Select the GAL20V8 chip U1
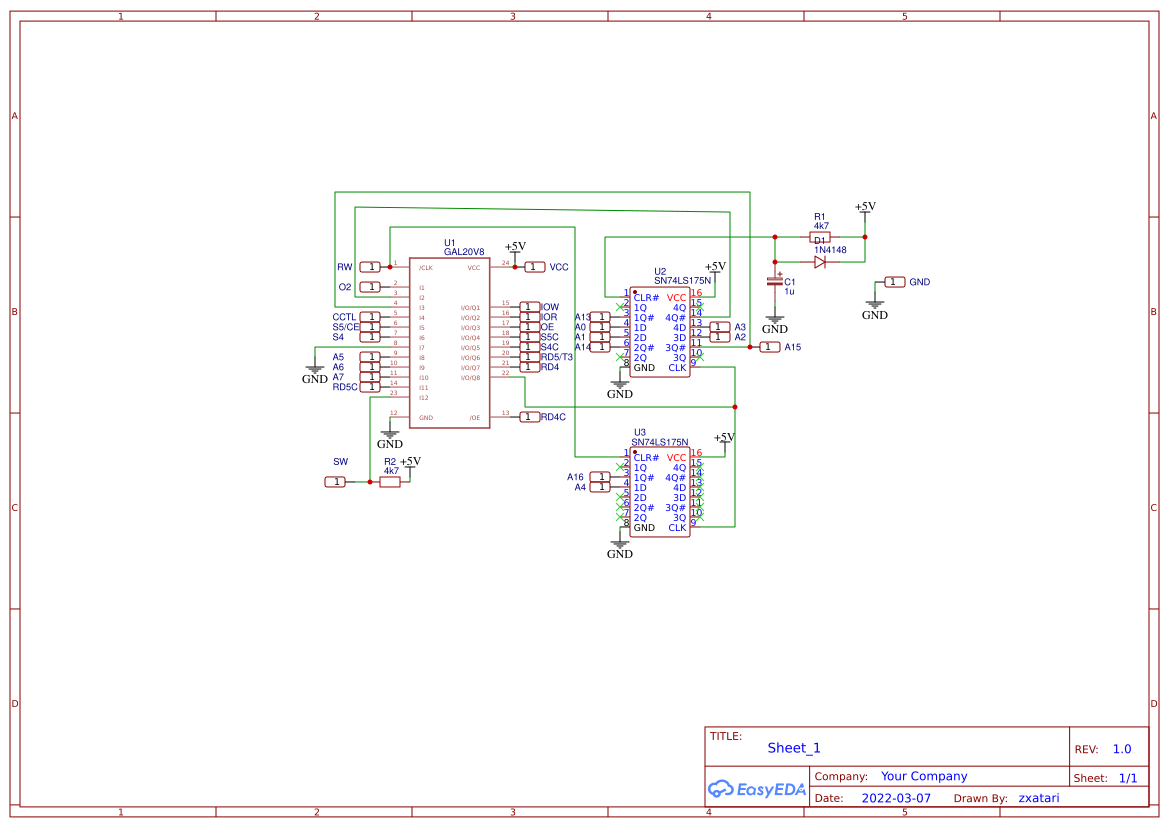Viewport: 1169px width, 827px height. pyautogui.click(x=449, y=340)
